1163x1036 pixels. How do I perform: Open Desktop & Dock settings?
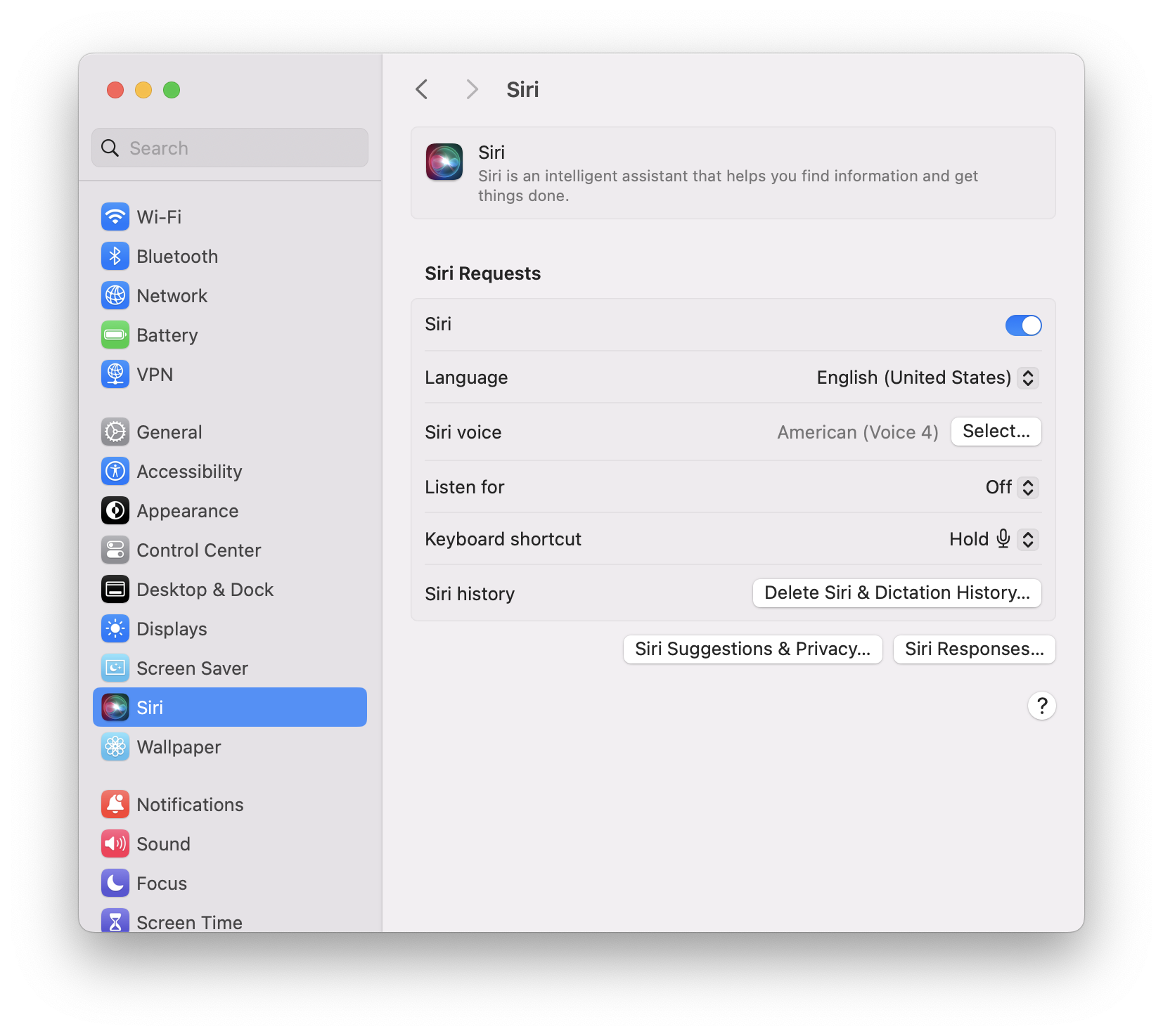230,589
